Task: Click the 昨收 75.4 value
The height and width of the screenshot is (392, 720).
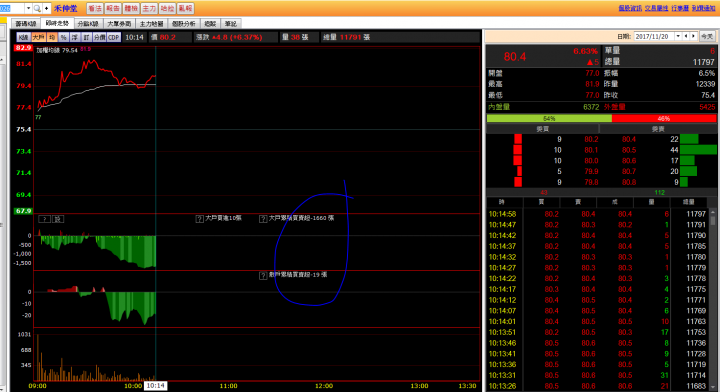Action: [708, 95]
